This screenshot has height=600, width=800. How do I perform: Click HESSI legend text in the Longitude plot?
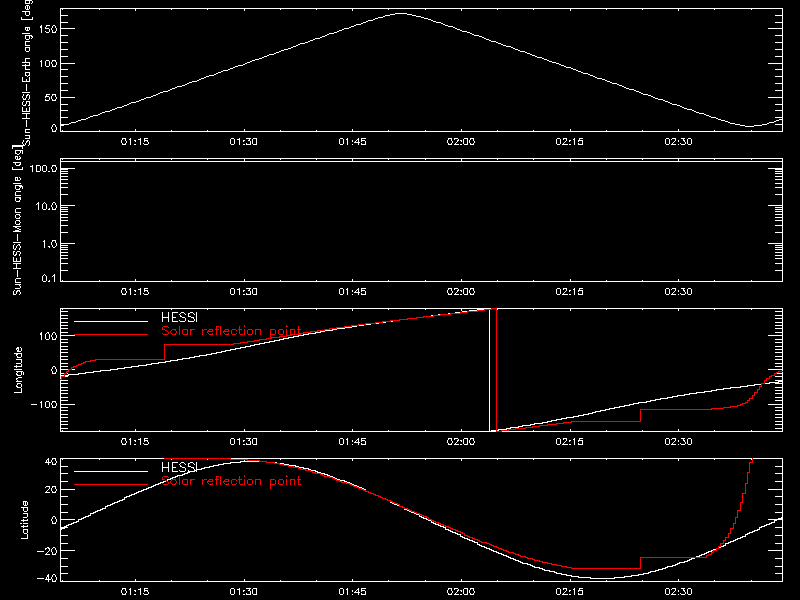click(x=179, y=317)
